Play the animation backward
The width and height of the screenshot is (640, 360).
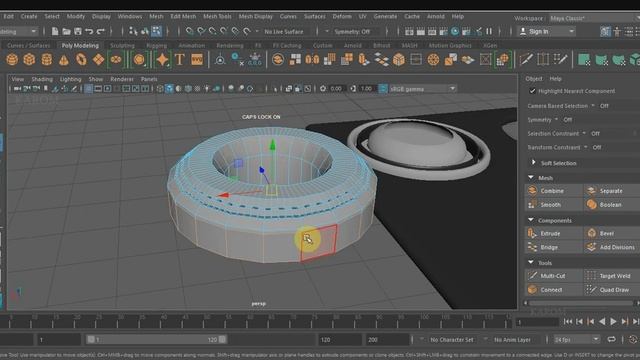602,322
